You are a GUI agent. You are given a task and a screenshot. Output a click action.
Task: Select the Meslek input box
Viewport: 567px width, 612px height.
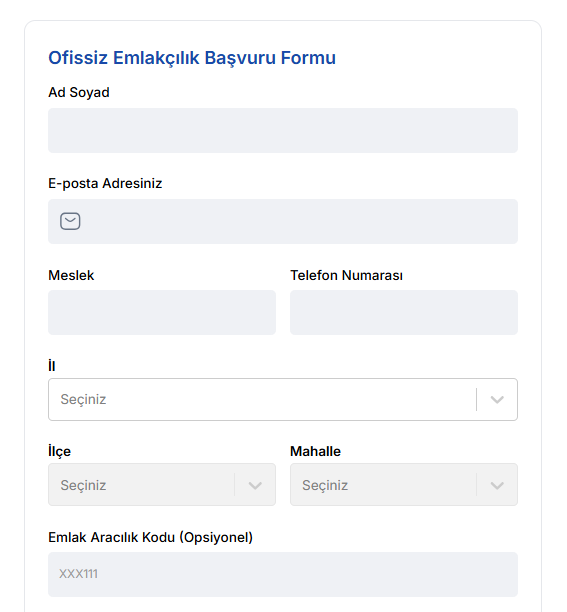click(162, 312)
